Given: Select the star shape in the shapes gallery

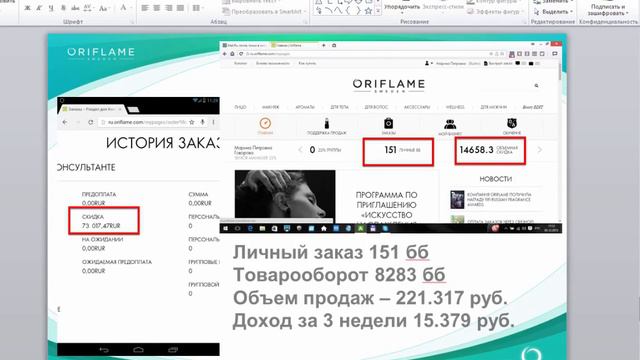Looking at the screenshot, I should (368, 11).
